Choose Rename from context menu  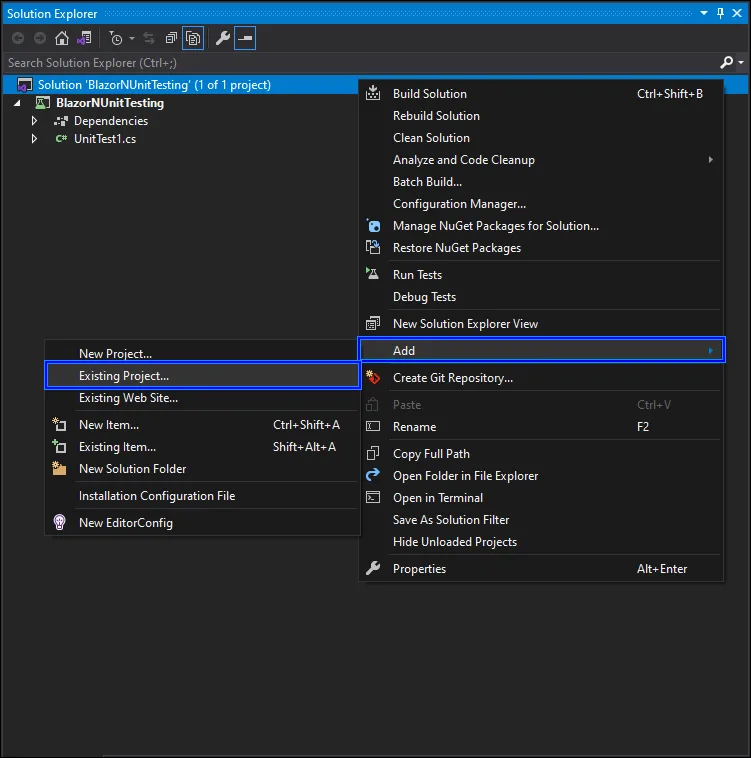pos(541,427)
